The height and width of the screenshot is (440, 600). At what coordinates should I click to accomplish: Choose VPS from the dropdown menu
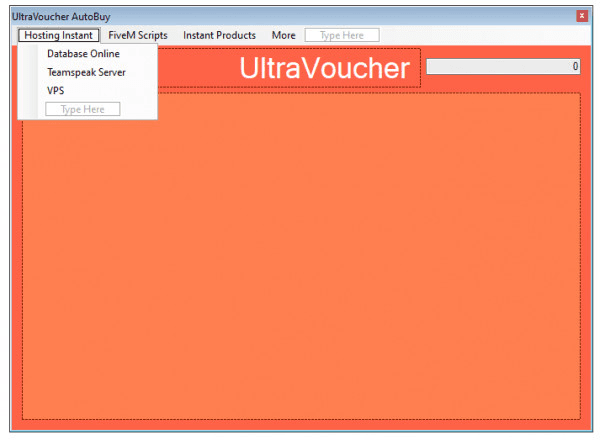click(55, 91)
